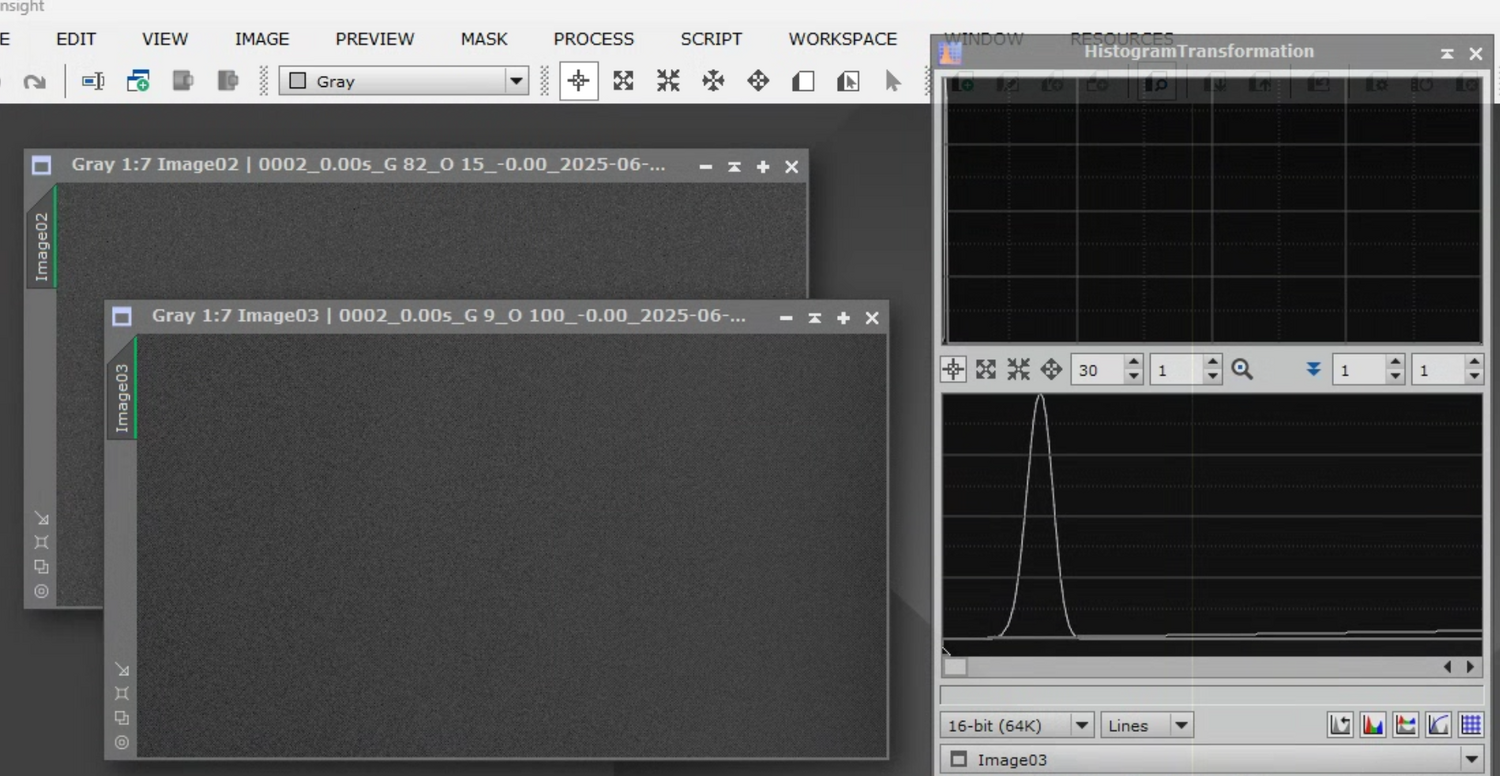This screenshot has width=1500, height=776.
Task: Click the histogram horizontal scrollbar thumb
Action: coord(956,667)
